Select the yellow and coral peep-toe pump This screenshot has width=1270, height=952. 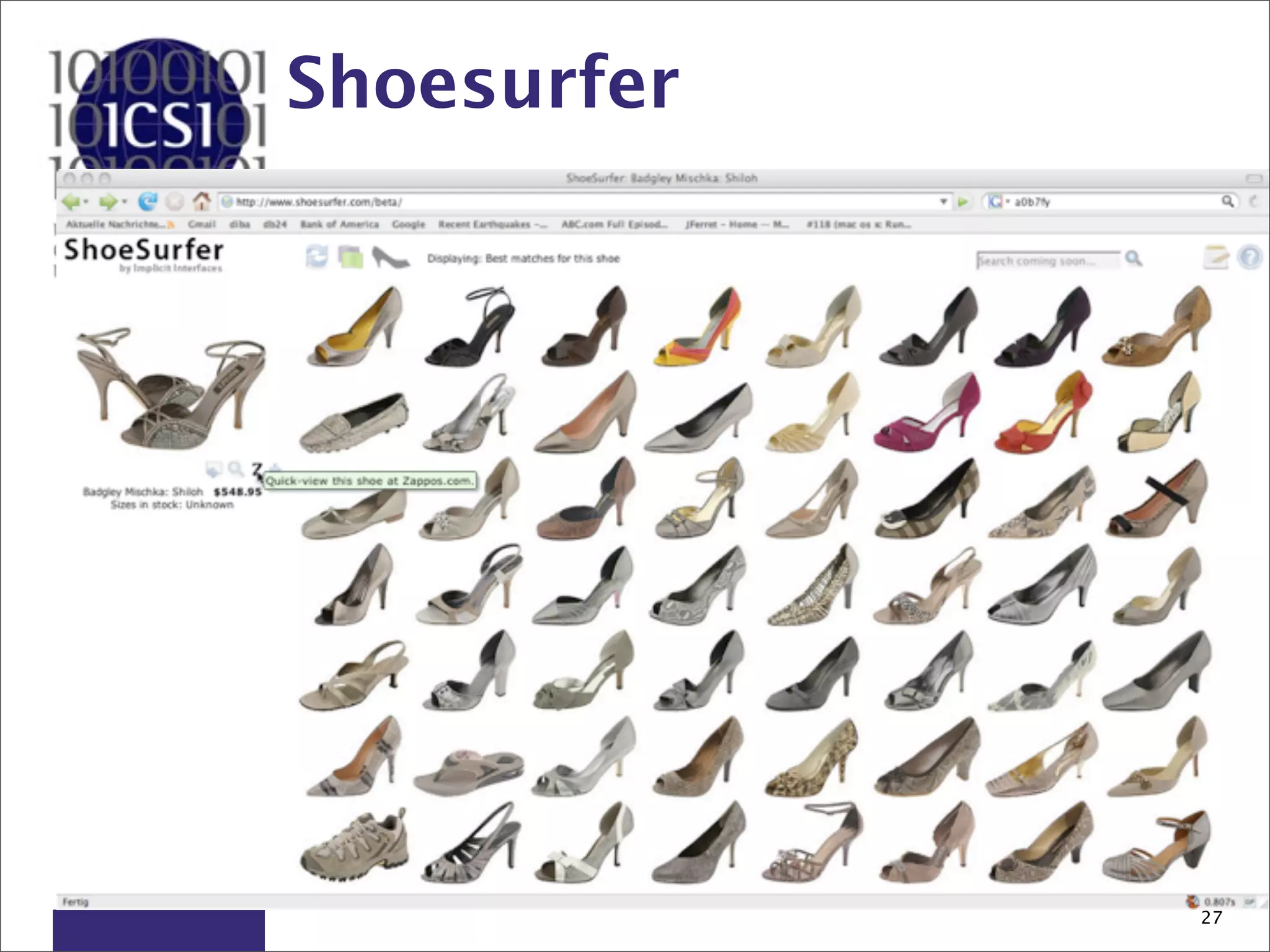pyautogui.click(x=697, y=326)
